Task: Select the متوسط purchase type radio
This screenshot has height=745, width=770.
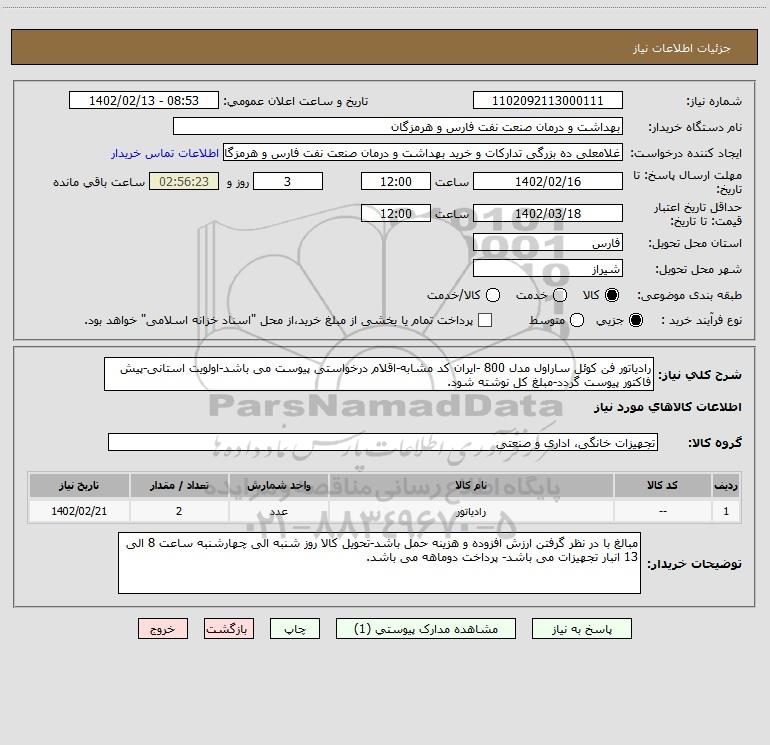Action: 577,320
